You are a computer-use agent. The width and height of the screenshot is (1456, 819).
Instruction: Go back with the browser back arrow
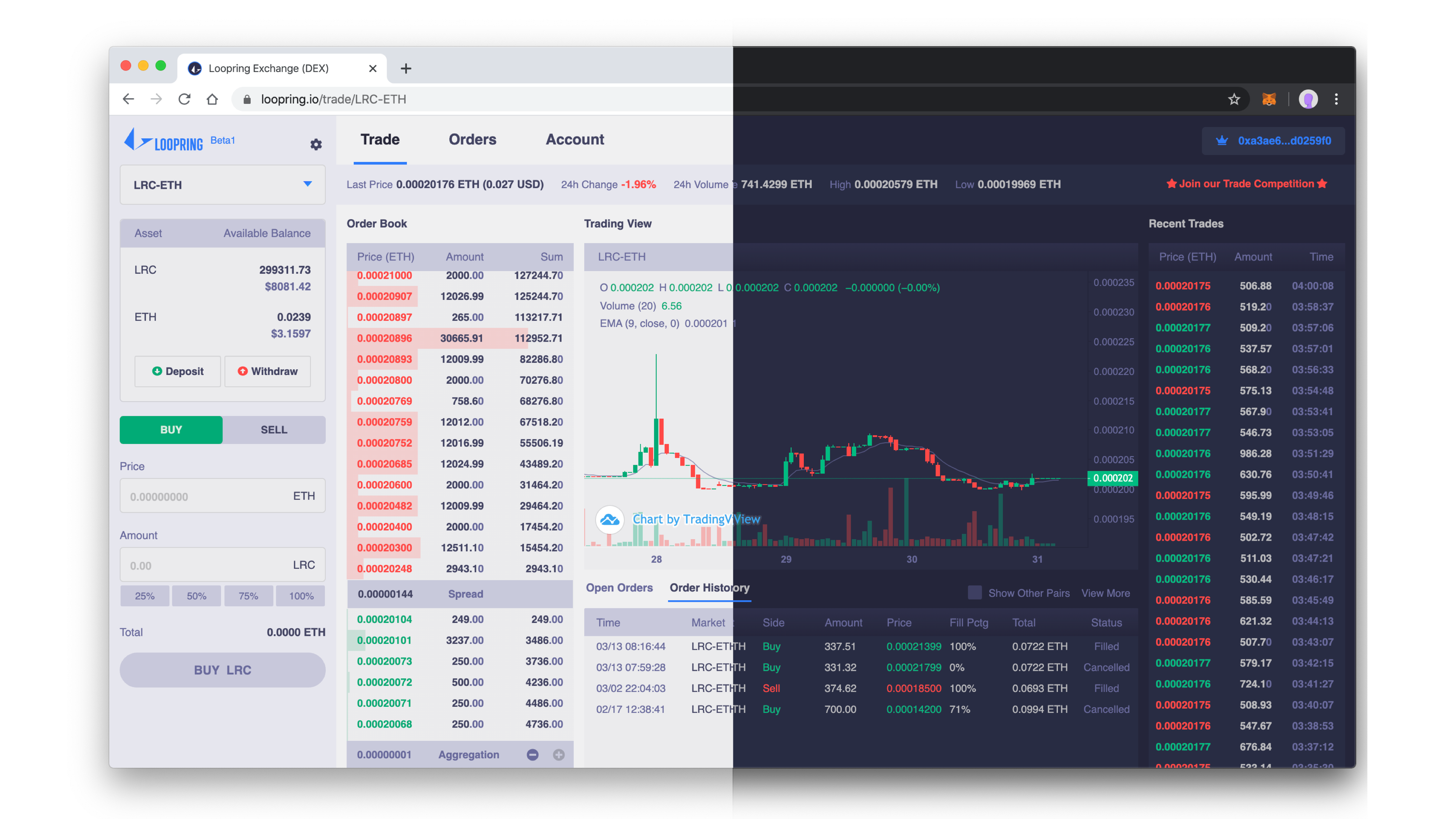(x=128, y=99)
